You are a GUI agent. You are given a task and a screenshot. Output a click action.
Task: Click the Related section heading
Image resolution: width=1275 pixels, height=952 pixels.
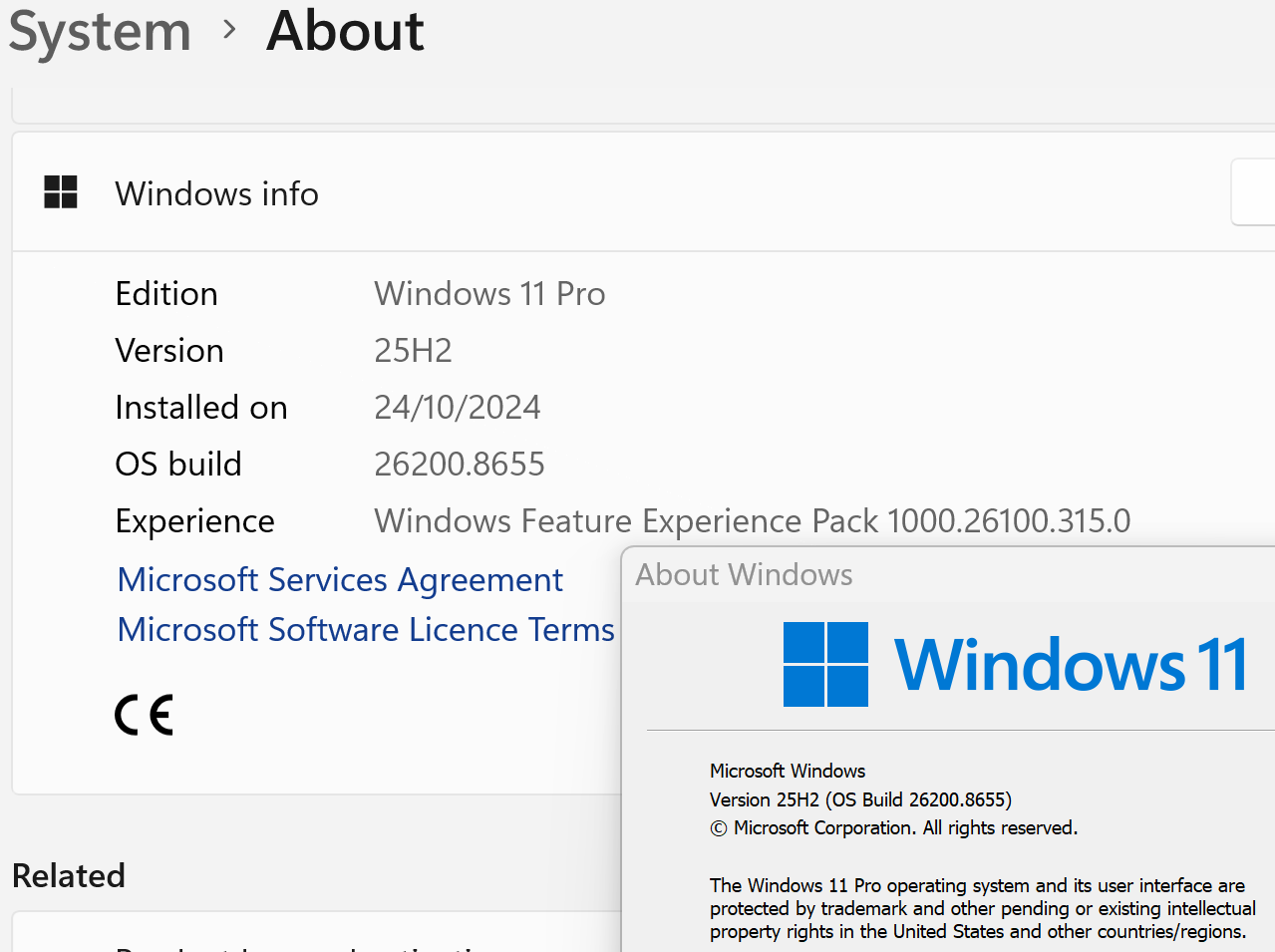tap(69, 875)
